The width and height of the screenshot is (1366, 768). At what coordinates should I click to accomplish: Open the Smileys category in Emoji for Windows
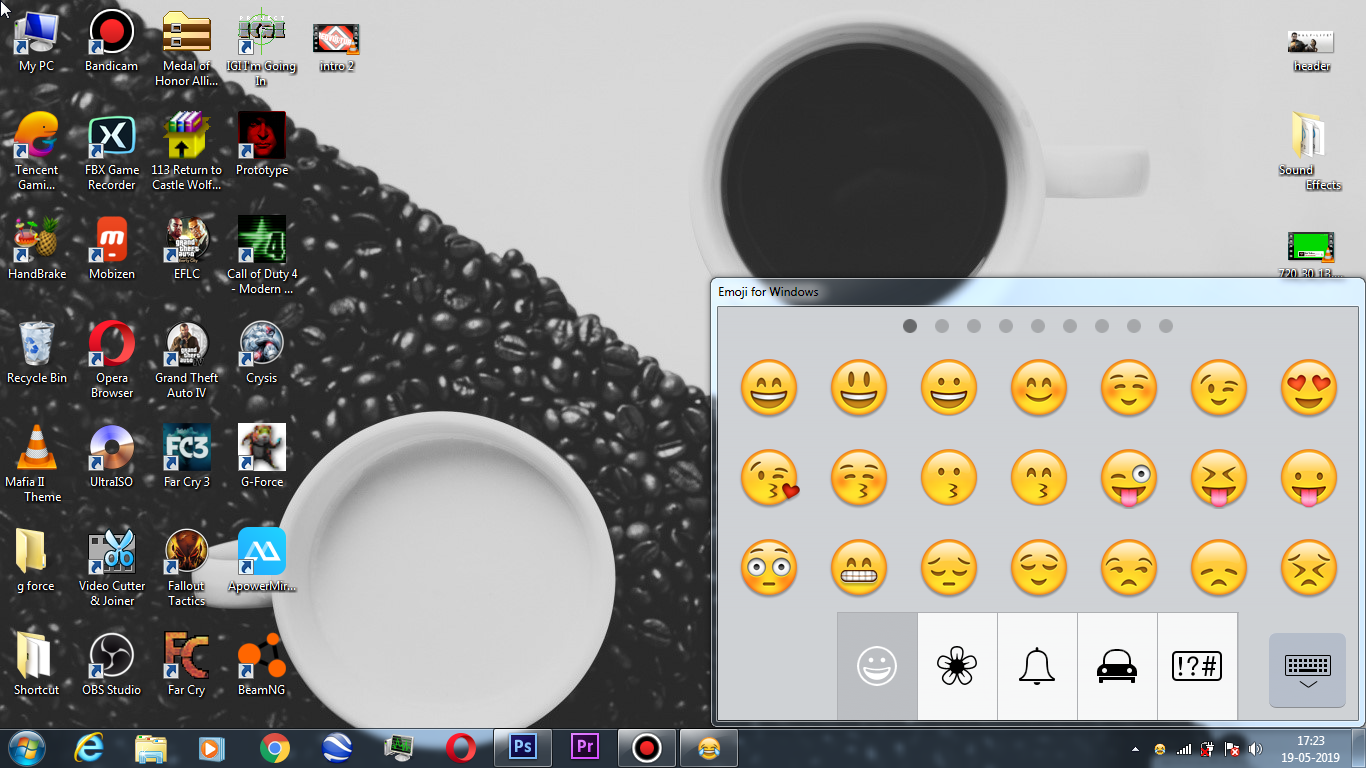tap(877, 665)
